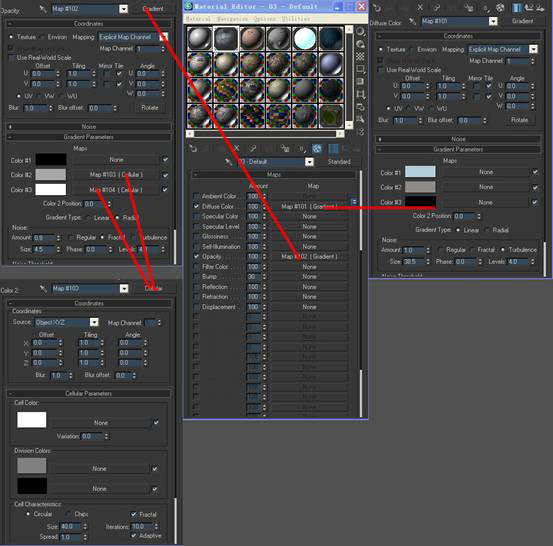Uncheck the Diffuse Color map checkbox

(196, 206)
